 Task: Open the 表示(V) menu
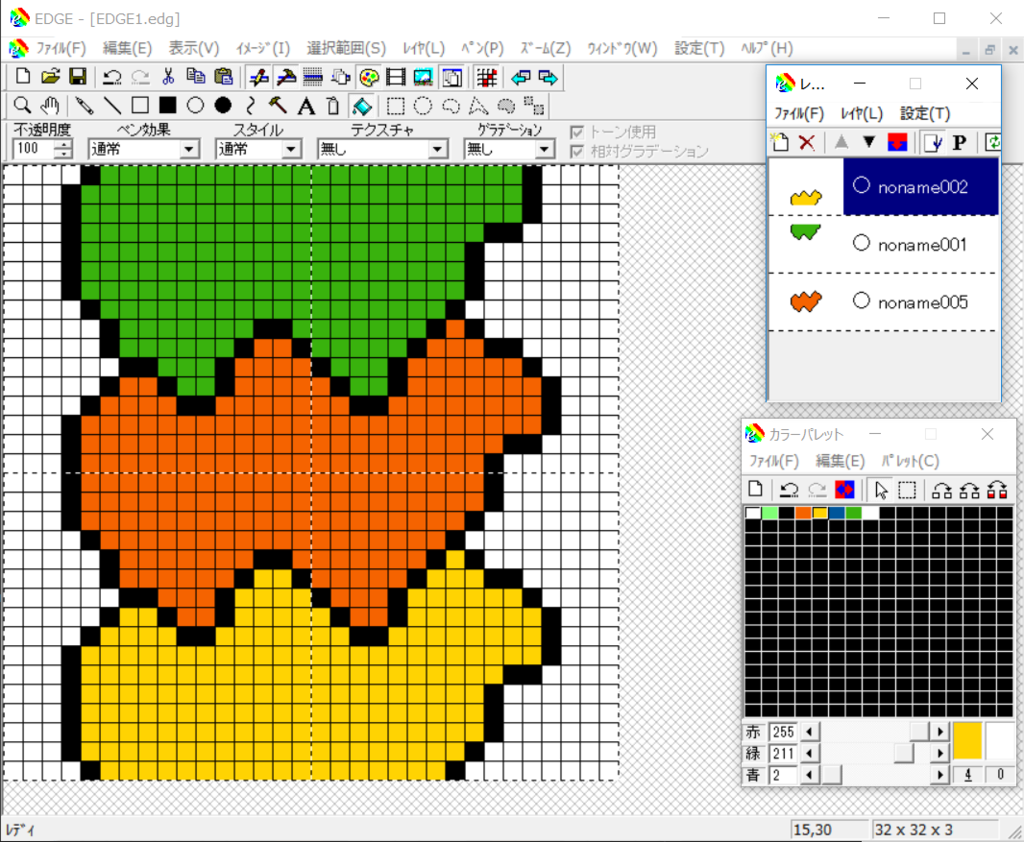pyautogui.click(x=194, y=48)
